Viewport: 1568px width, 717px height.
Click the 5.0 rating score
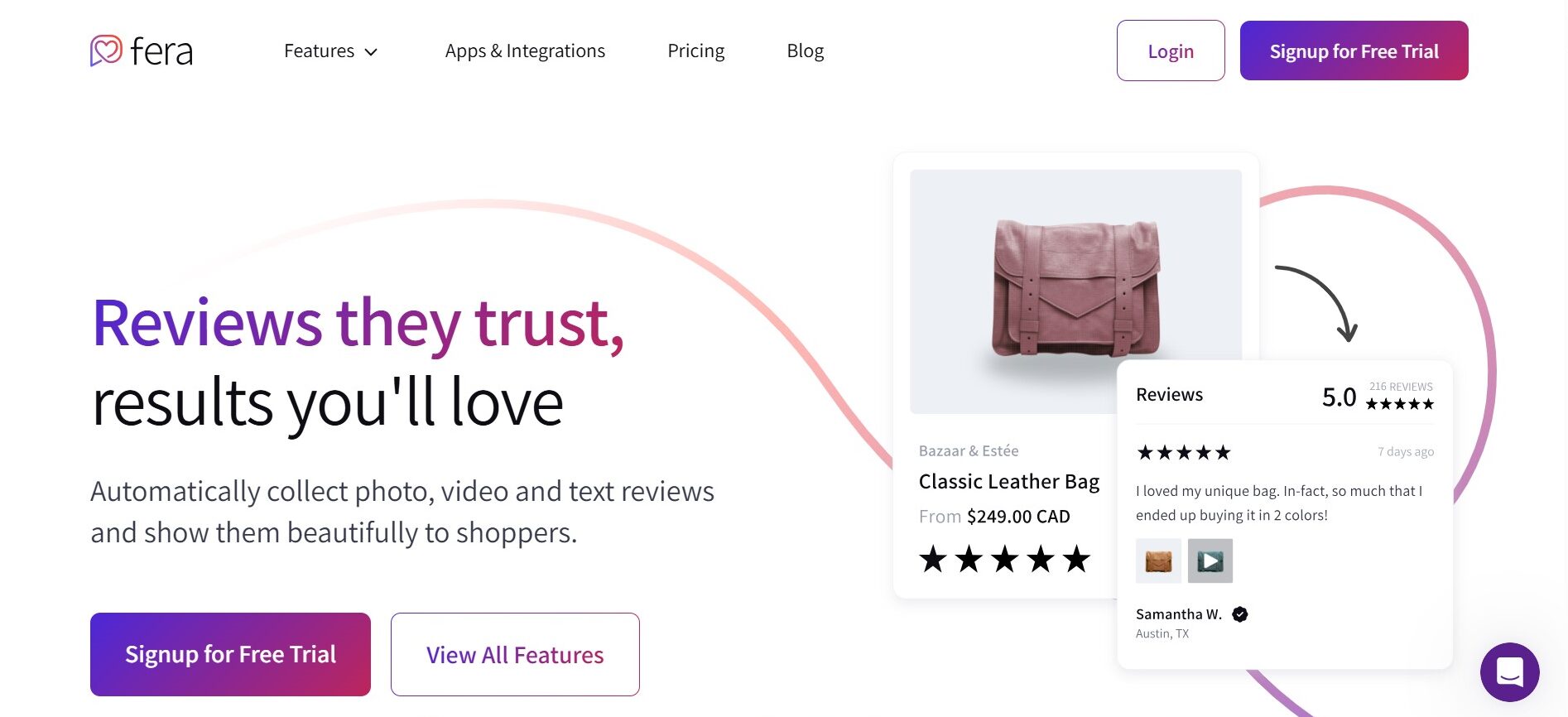point(1339,397)
